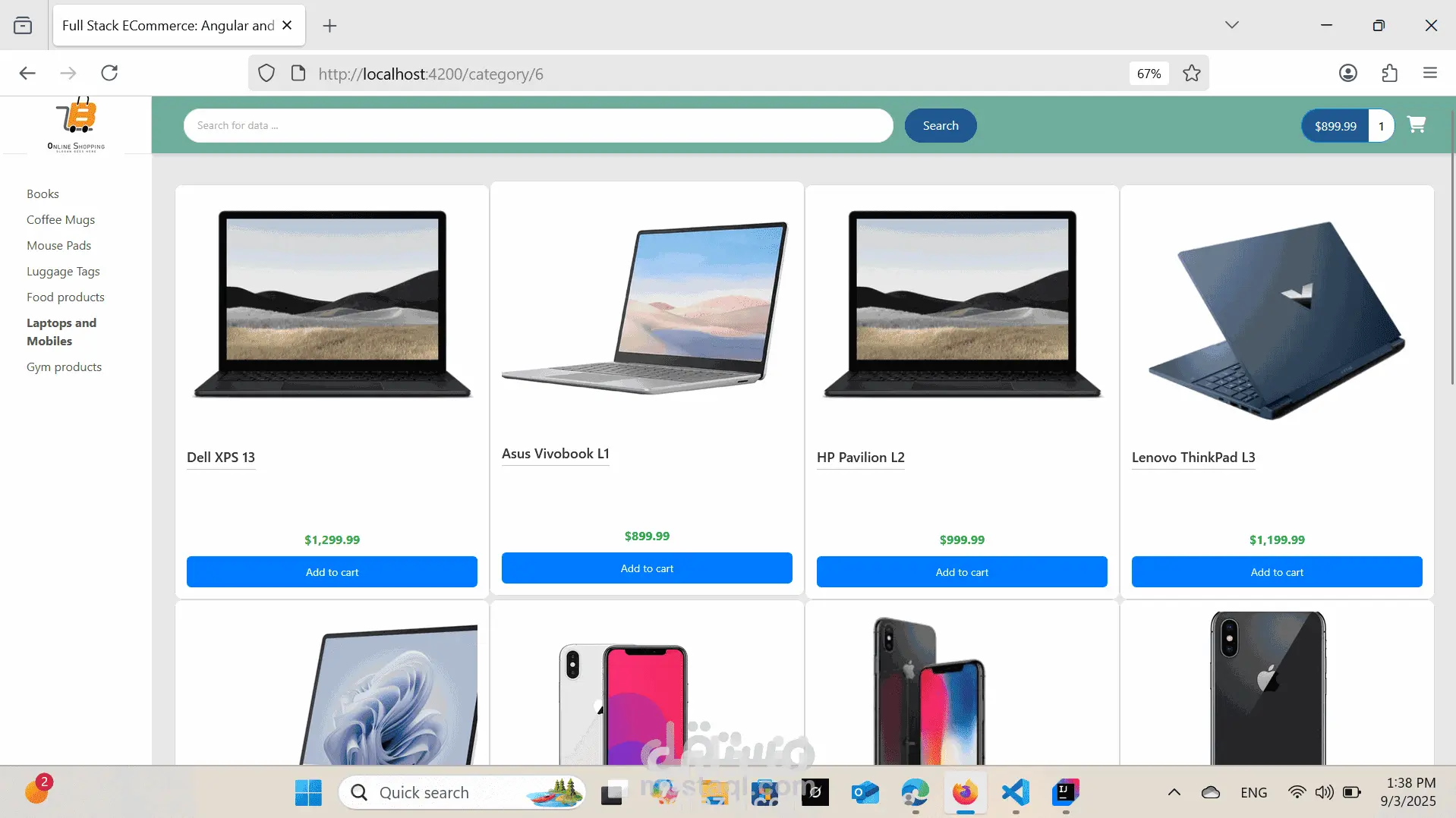Reload the current page
Screen dimensions: 1456x818
109,73
